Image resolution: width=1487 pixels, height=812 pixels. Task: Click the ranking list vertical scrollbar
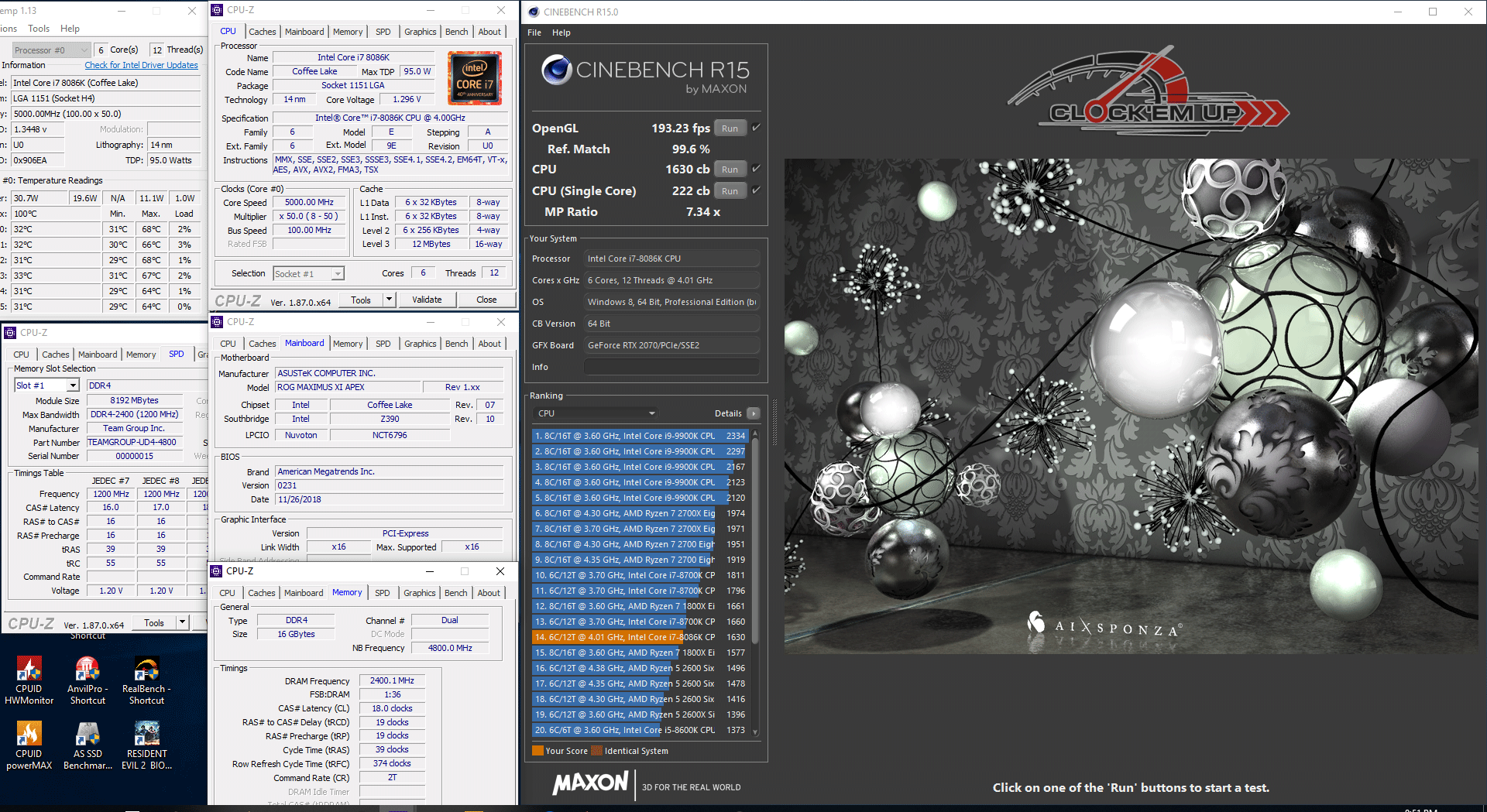tap(755, 542)
